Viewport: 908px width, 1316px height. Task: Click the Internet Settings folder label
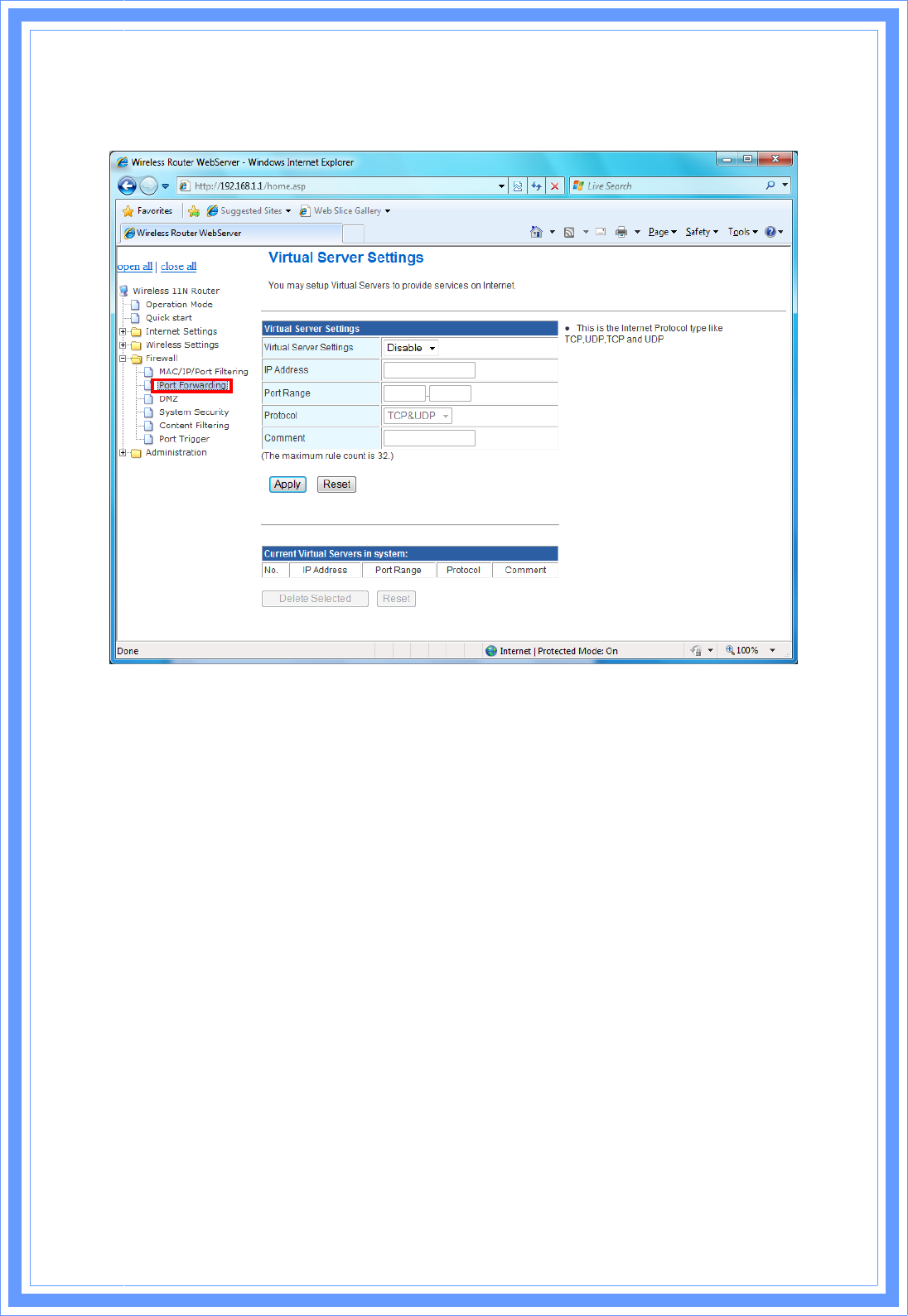(x=181, y=331)
